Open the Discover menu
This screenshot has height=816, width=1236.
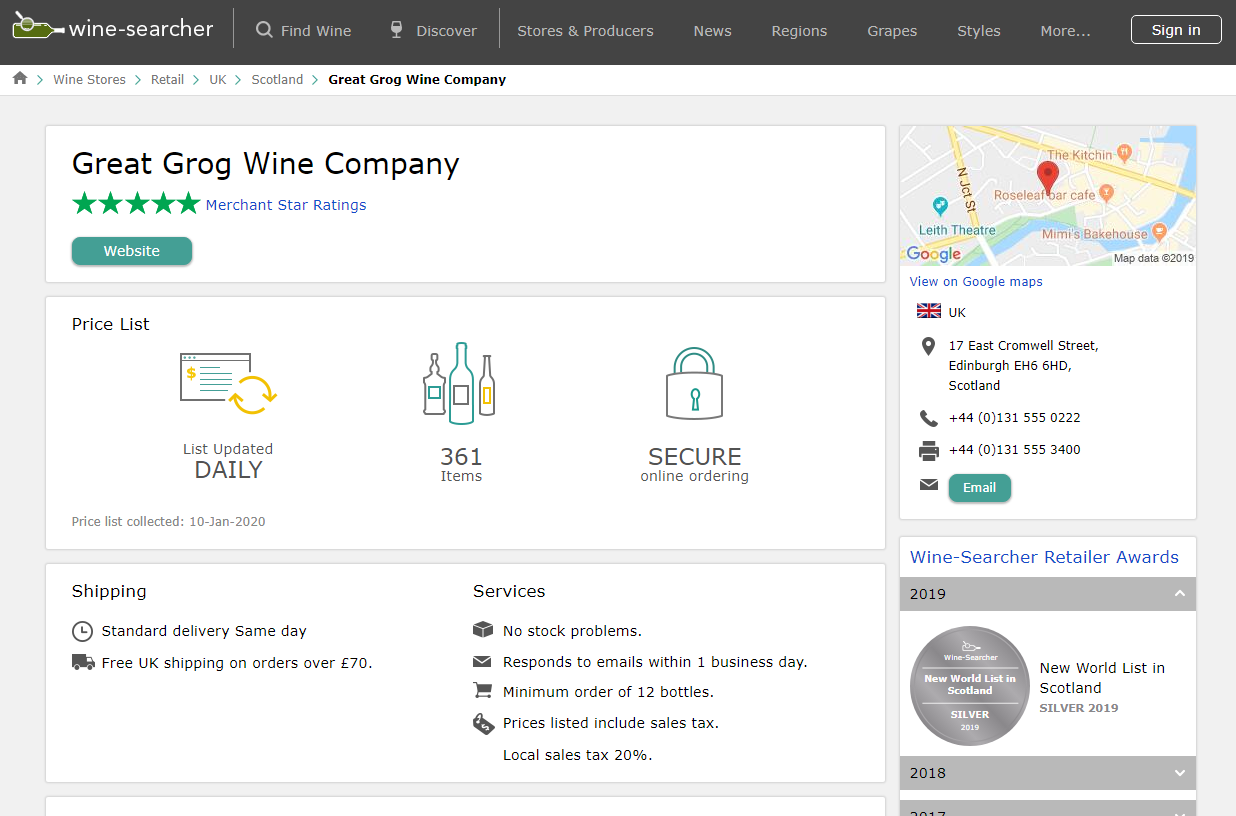tap(433, 31)
